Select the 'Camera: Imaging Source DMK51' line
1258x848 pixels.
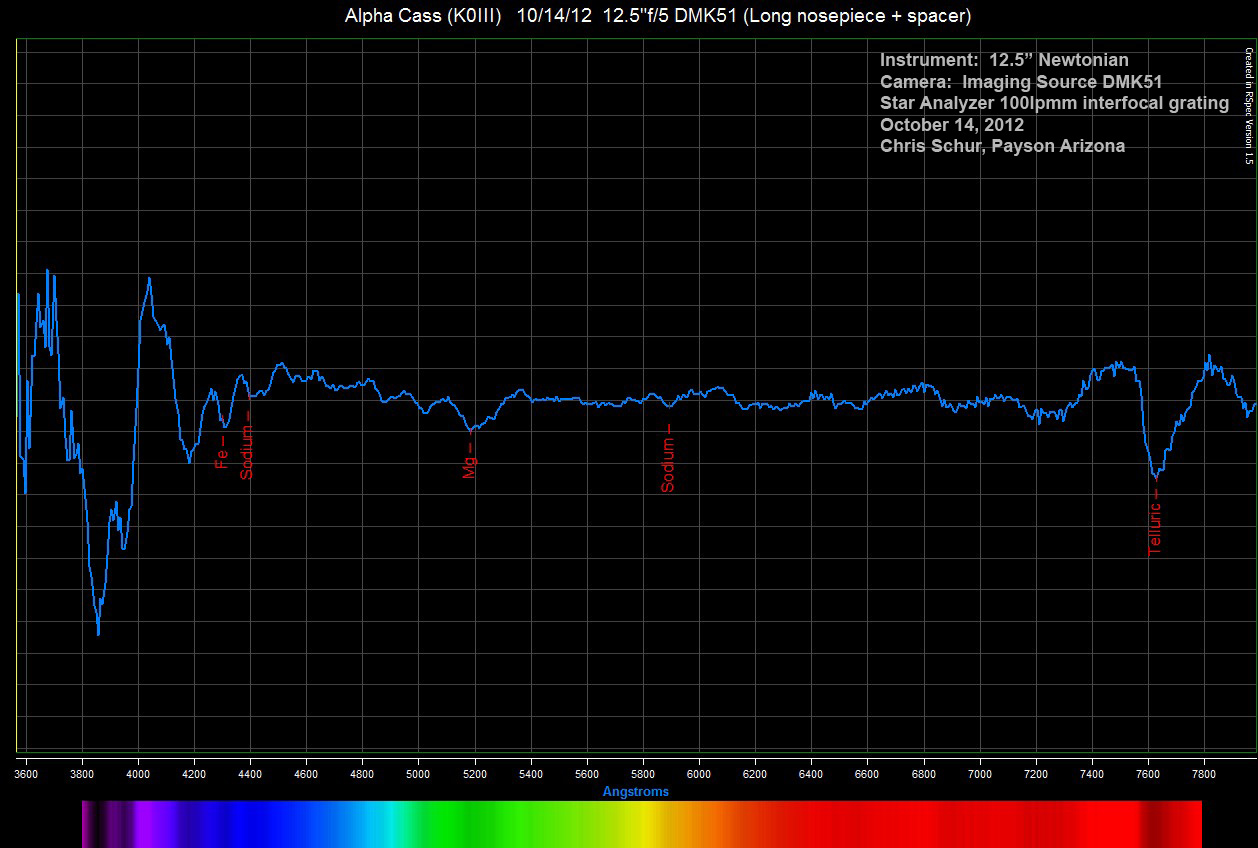tap(1021, 82)
